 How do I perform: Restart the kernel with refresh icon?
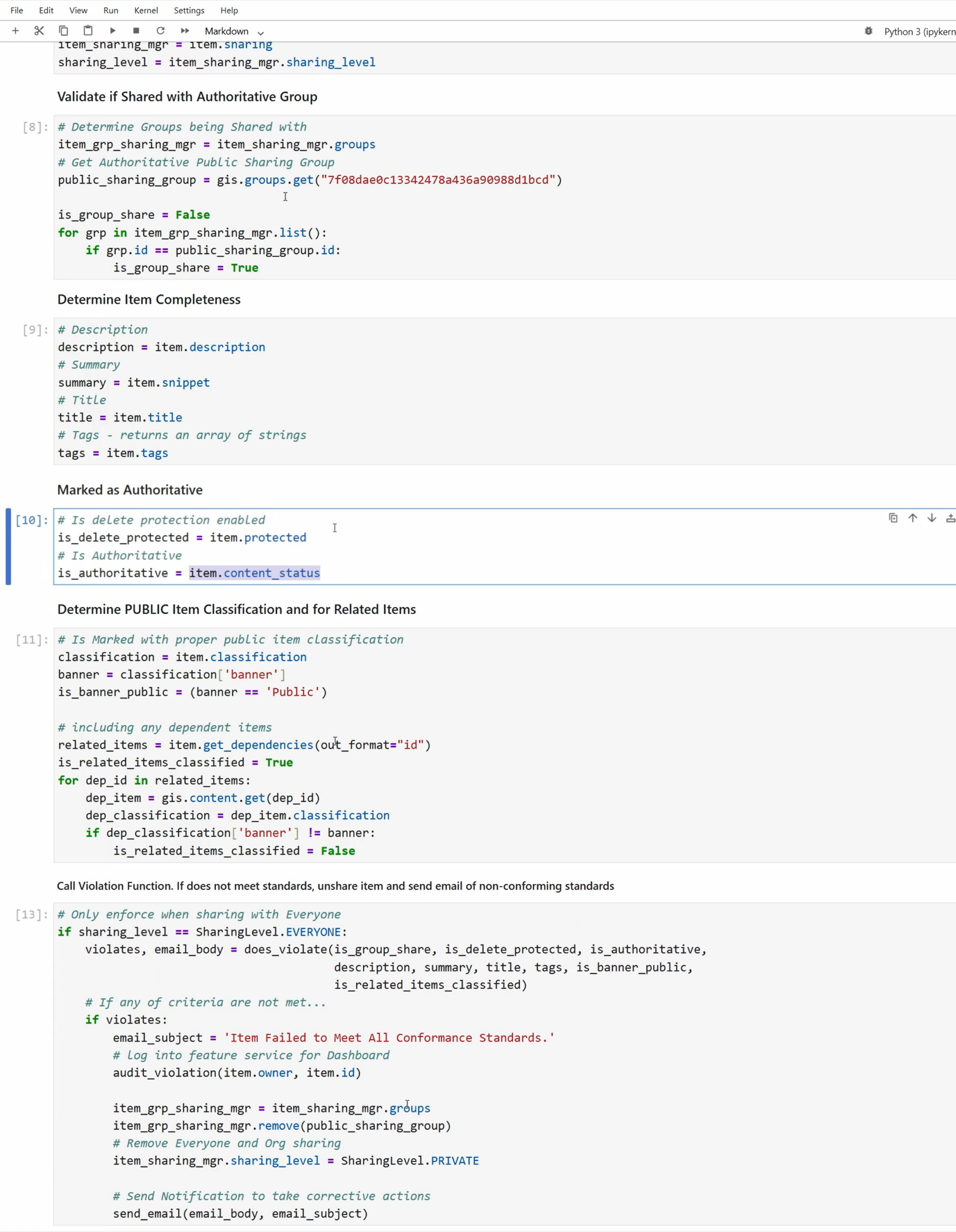click(x=160, y=31)
